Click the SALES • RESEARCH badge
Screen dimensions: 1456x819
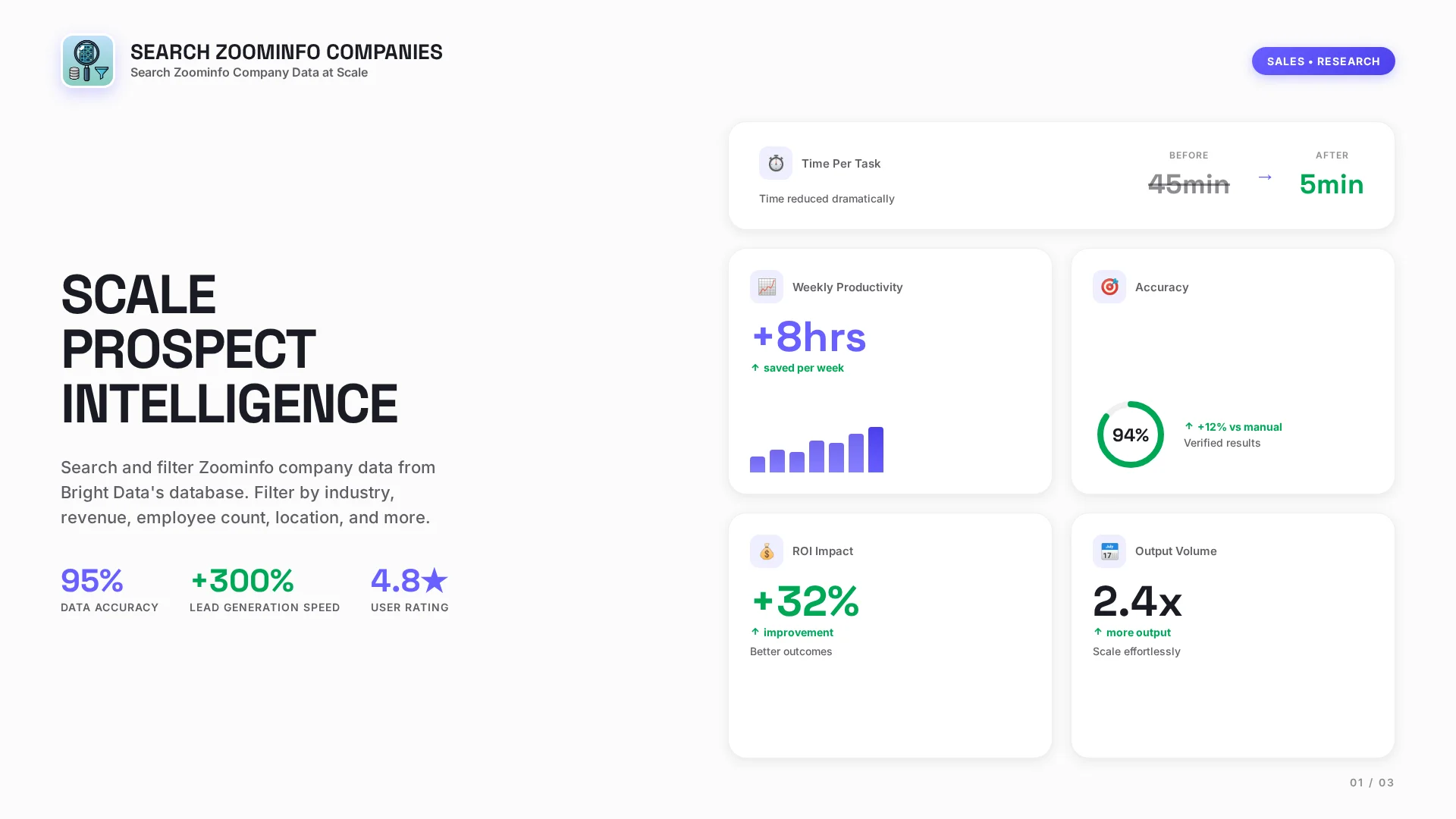pyautogui.click(x=1323, y=61)
